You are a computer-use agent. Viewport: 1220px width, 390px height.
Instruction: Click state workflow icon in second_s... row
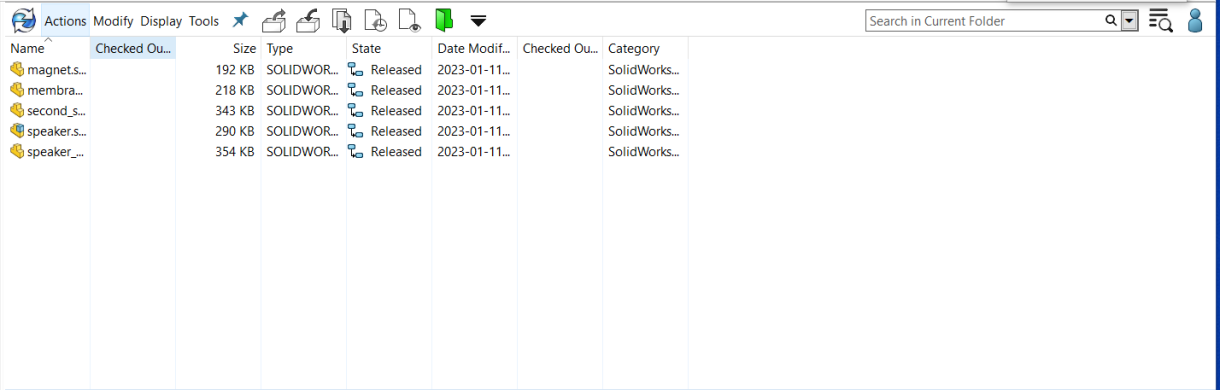(x=355, y=111)
